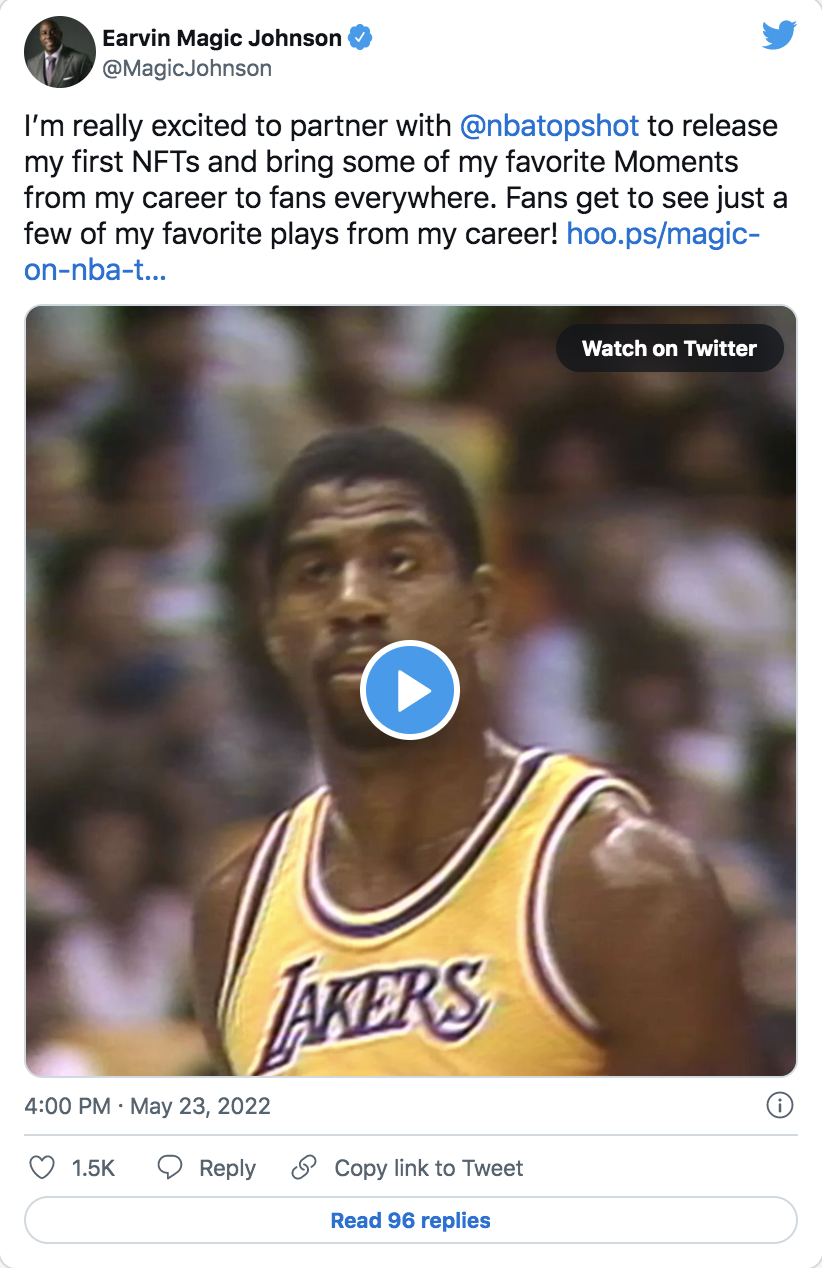Click the profile avatar photo
This screenshot has width=822, height=1268.
[x=59, y=52]
